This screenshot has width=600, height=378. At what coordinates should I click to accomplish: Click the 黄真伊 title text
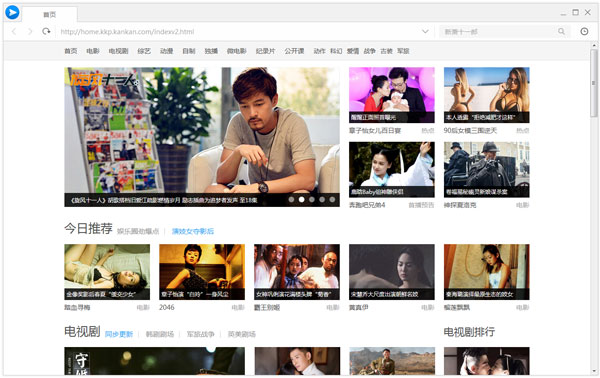click(359, 307)
